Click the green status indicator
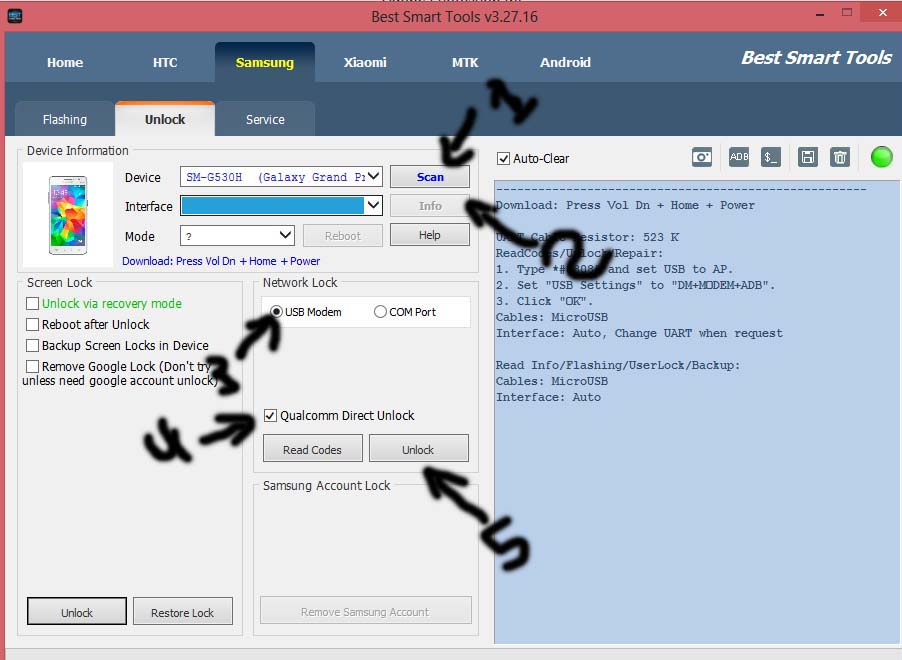The width and height of the screenshot is (902, 660). [x=881, y=157]
